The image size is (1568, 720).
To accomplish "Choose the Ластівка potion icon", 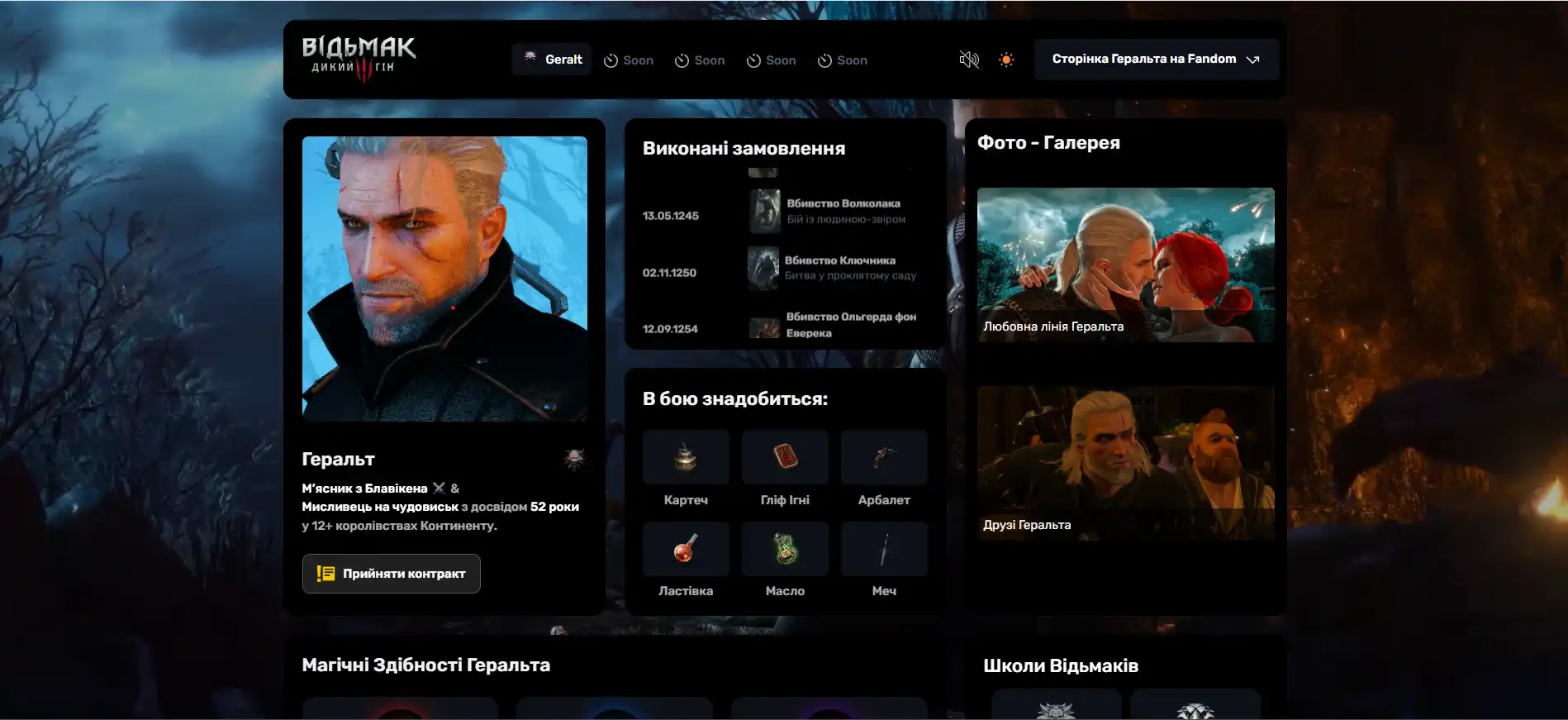I will click(686, 549).
